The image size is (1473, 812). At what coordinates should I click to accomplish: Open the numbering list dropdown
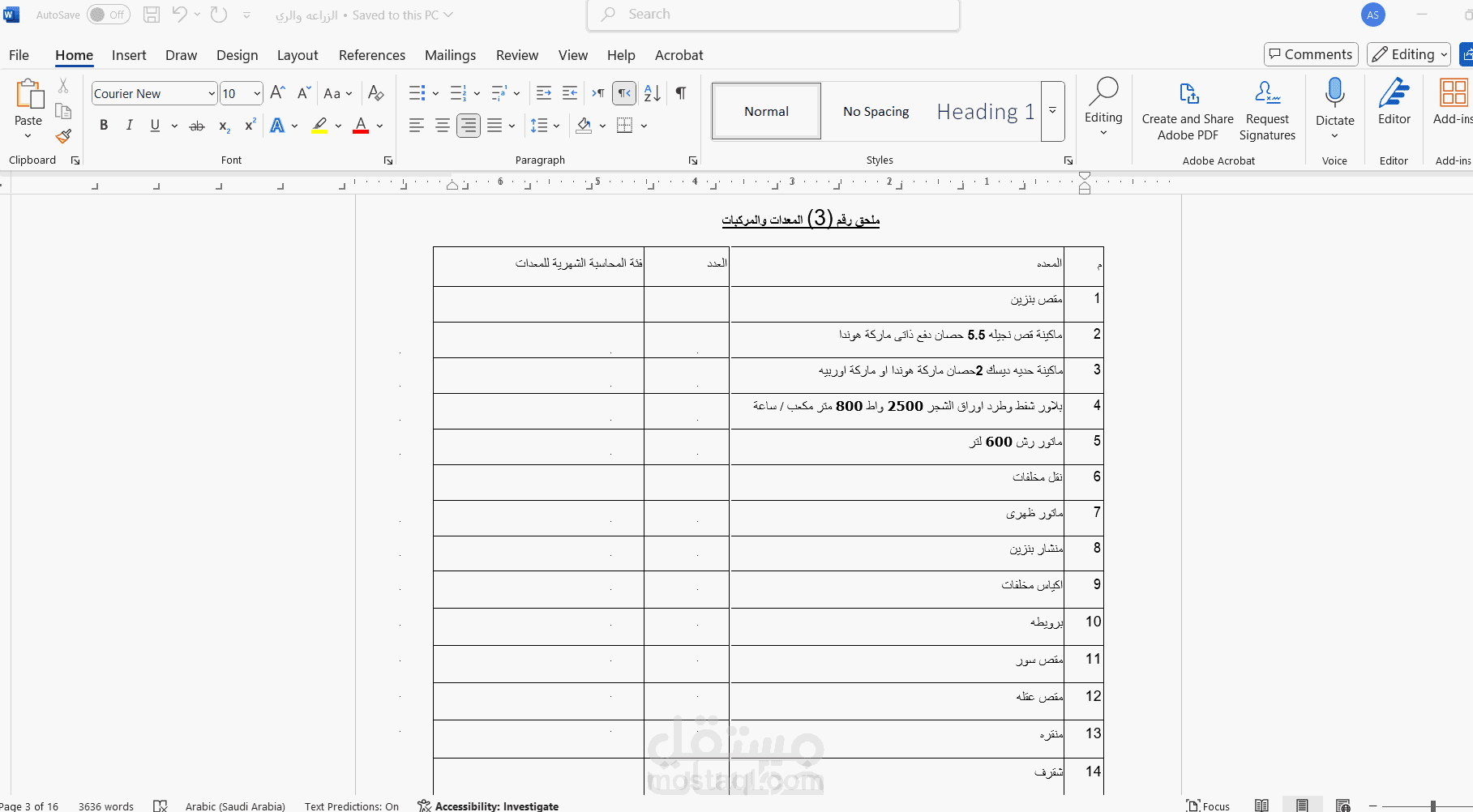click(477, 93)
